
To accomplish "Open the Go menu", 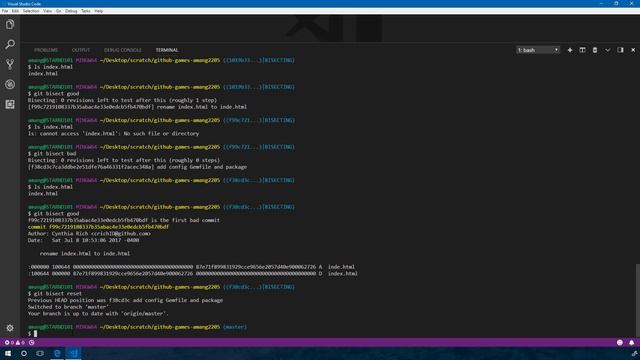I will click(x=59, y=11).
